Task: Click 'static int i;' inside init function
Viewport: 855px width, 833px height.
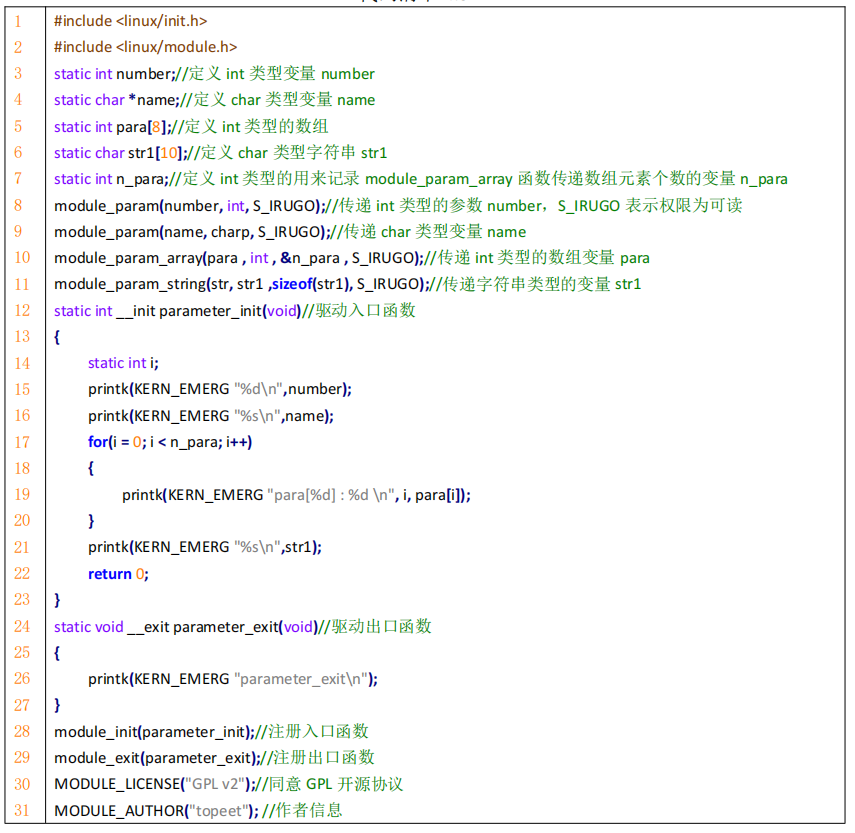Action: tap(123, 363)
